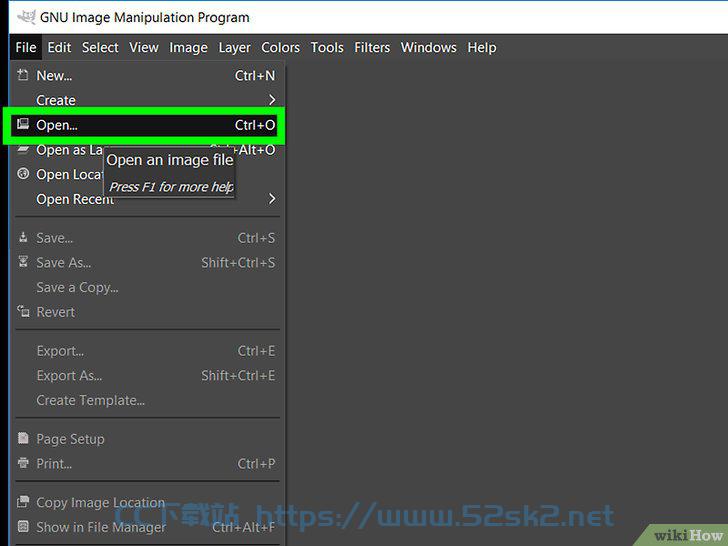
Task: Click the Shift+Ctrl+S shortcut label
Action: coord(238,262)
